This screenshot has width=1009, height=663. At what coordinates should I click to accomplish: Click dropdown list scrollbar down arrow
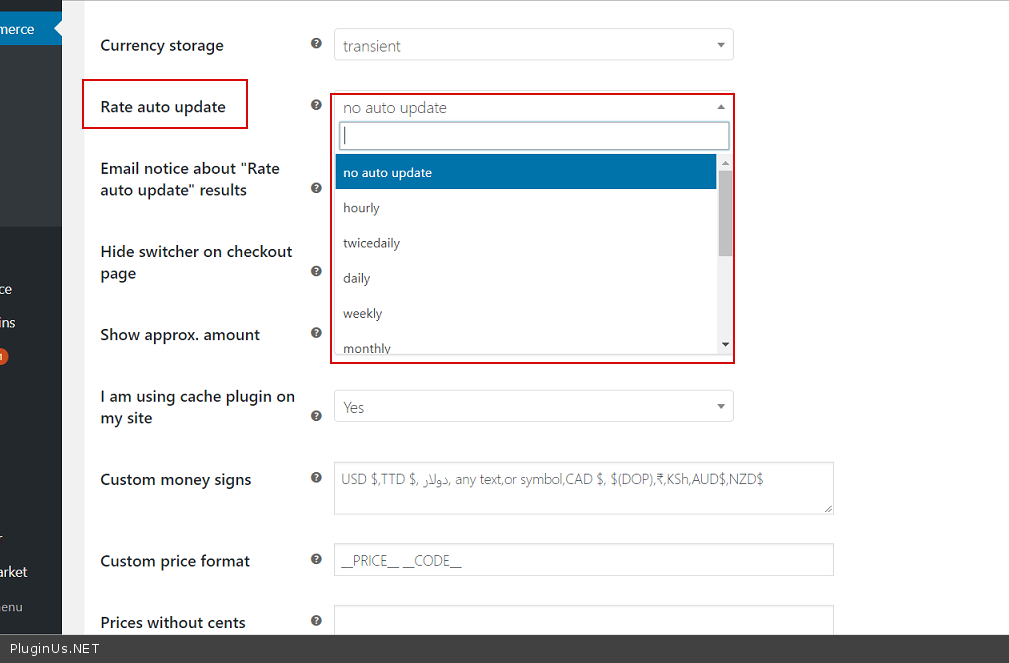click(725, 345)
